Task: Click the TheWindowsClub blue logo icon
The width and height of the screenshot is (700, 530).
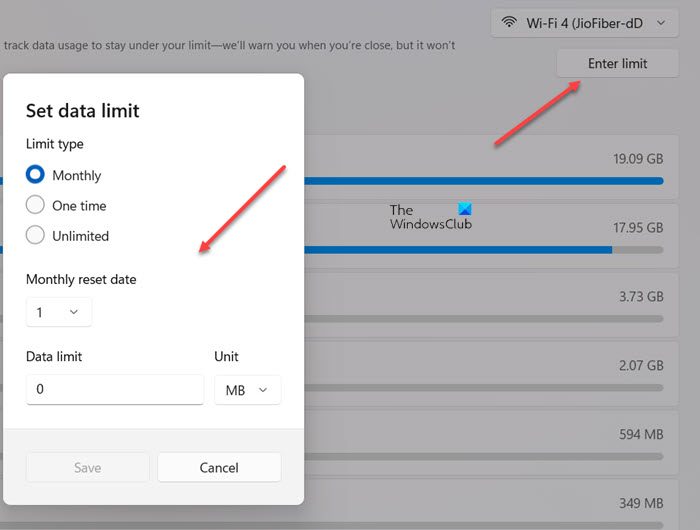Action: point(464,210)
